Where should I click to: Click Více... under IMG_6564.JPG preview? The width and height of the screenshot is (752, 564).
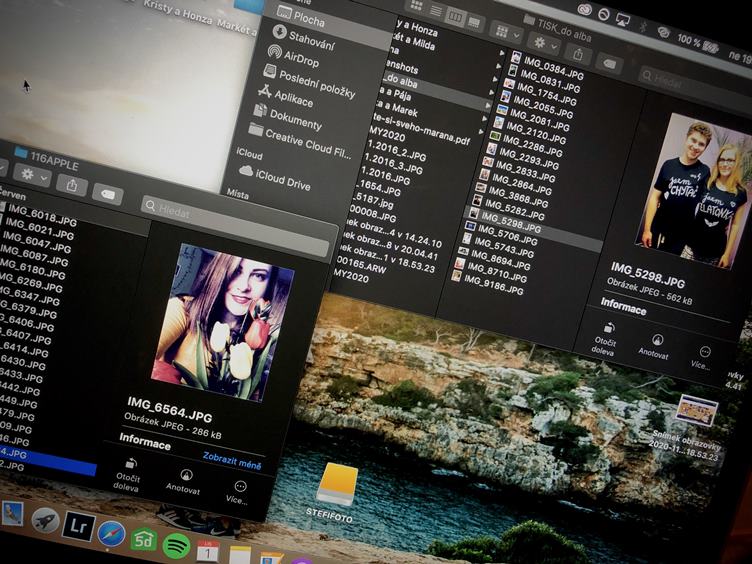click(238, 493)
